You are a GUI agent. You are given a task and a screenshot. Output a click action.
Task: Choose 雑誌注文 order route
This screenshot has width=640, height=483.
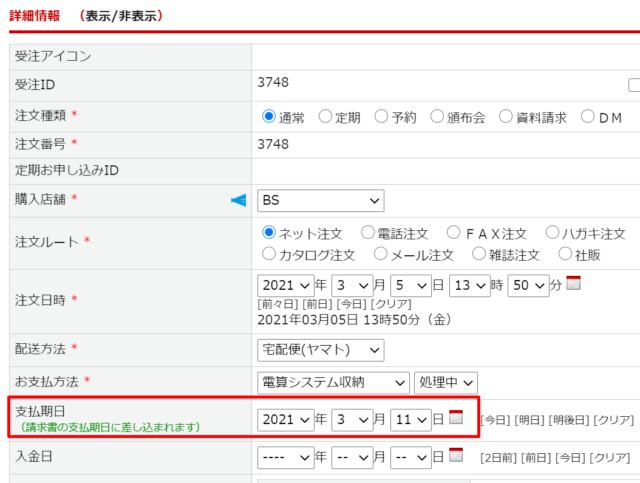[x=479, y=254]
